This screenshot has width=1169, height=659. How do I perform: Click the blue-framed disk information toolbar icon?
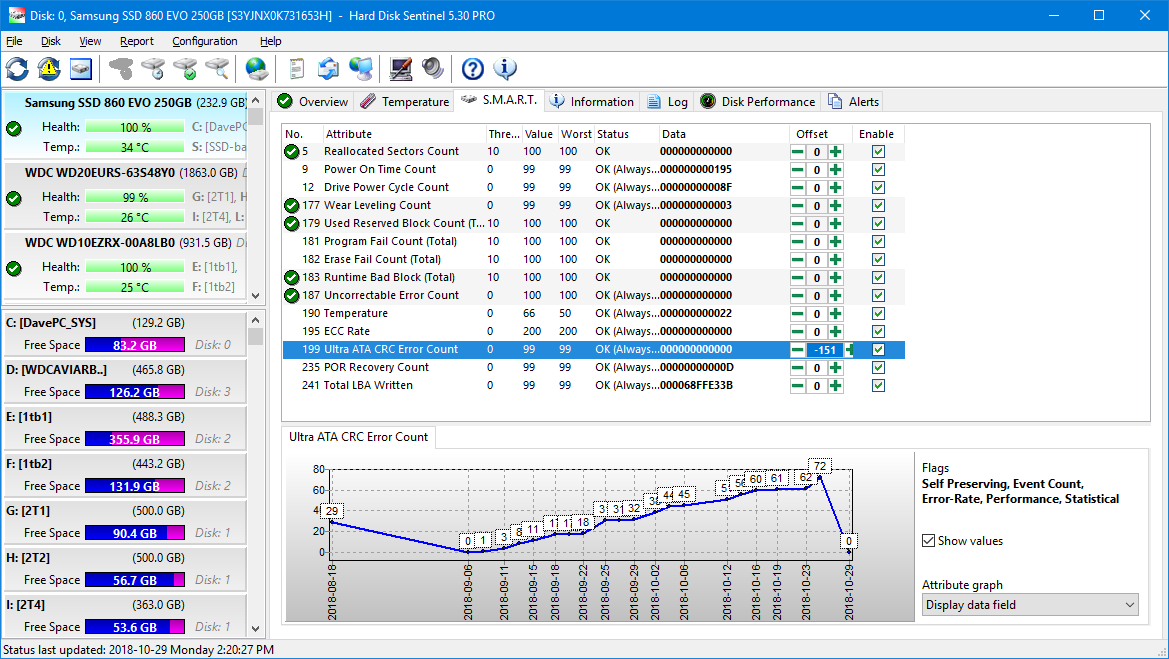tap(81, 69)
